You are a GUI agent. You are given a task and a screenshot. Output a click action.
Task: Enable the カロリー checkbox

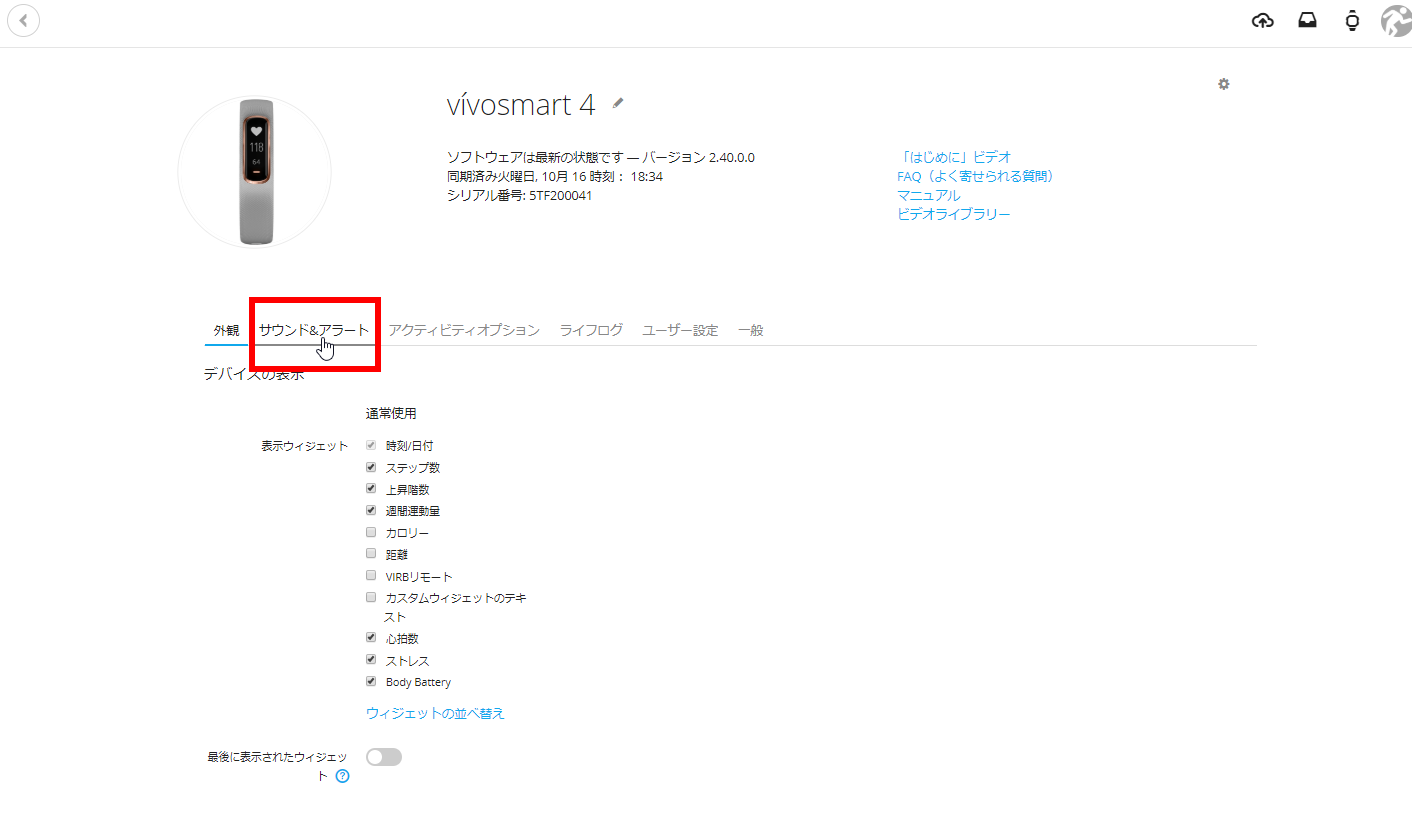coord(371,532)
